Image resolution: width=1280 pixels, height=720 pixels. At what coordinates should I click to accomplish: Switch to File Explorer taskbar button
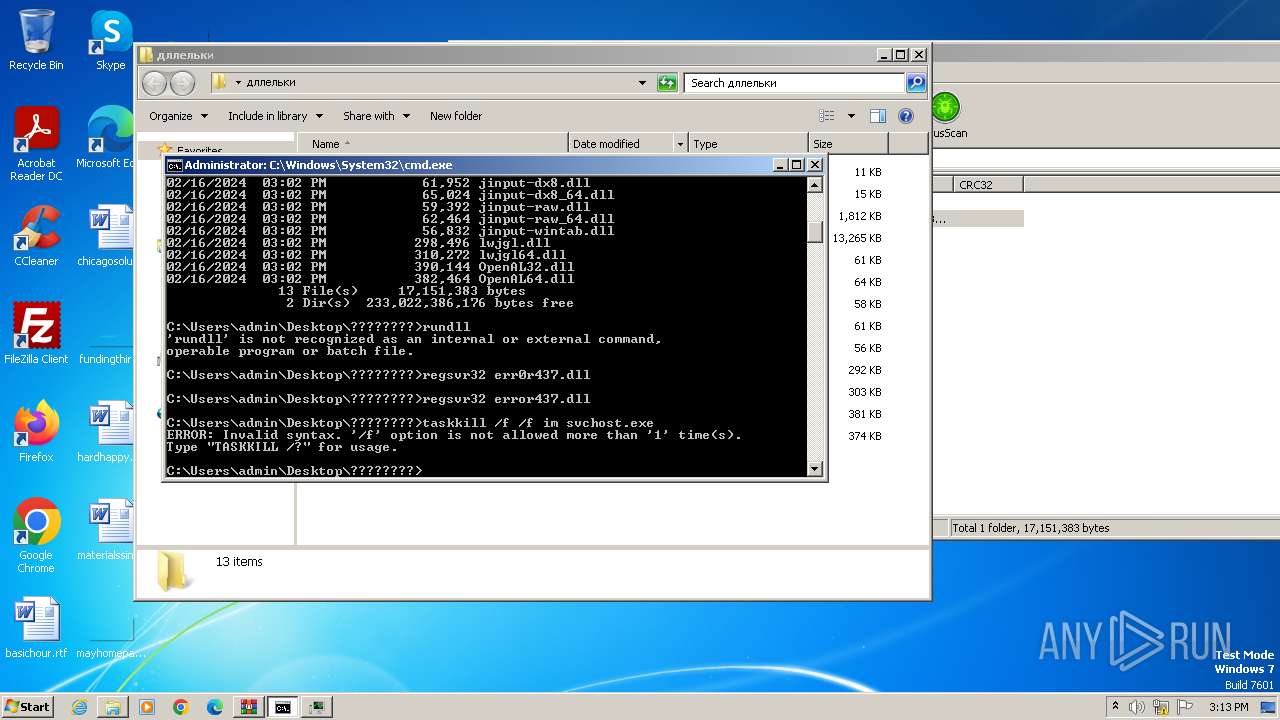coord(113,707)
